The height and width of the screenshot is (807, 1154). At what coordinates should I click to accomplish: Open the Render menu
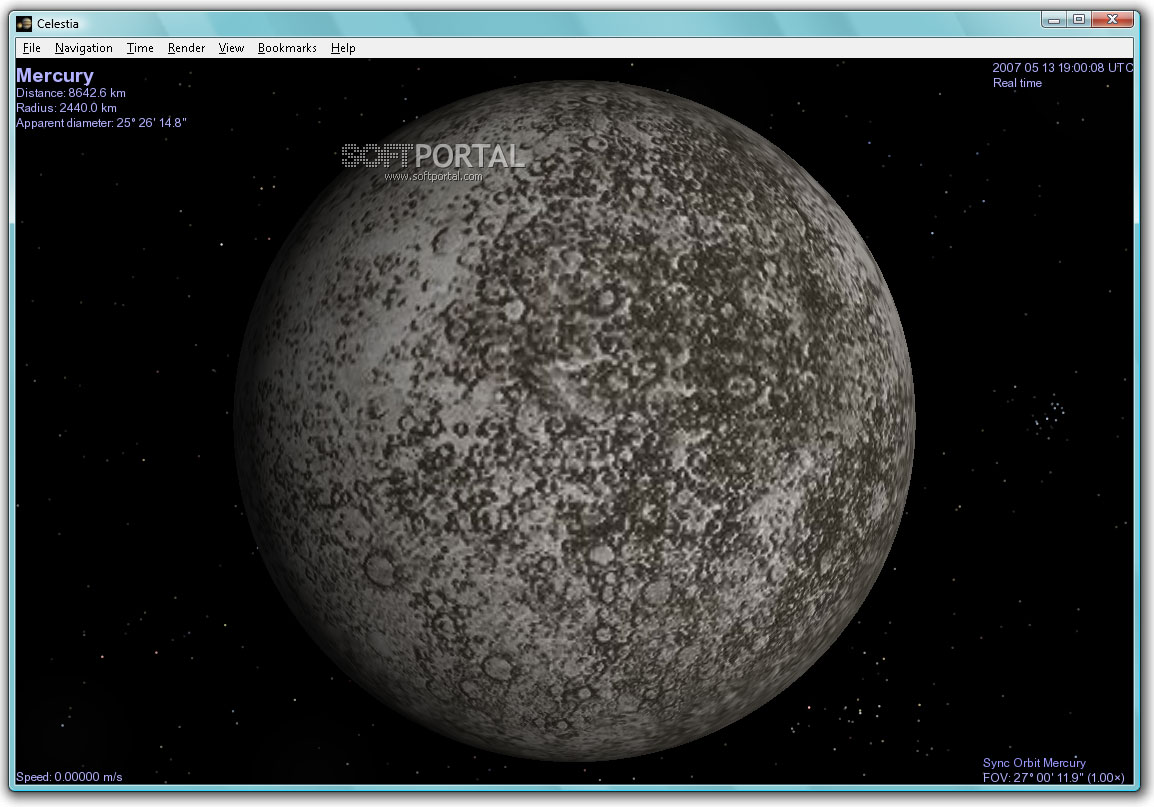coord(186,48)
